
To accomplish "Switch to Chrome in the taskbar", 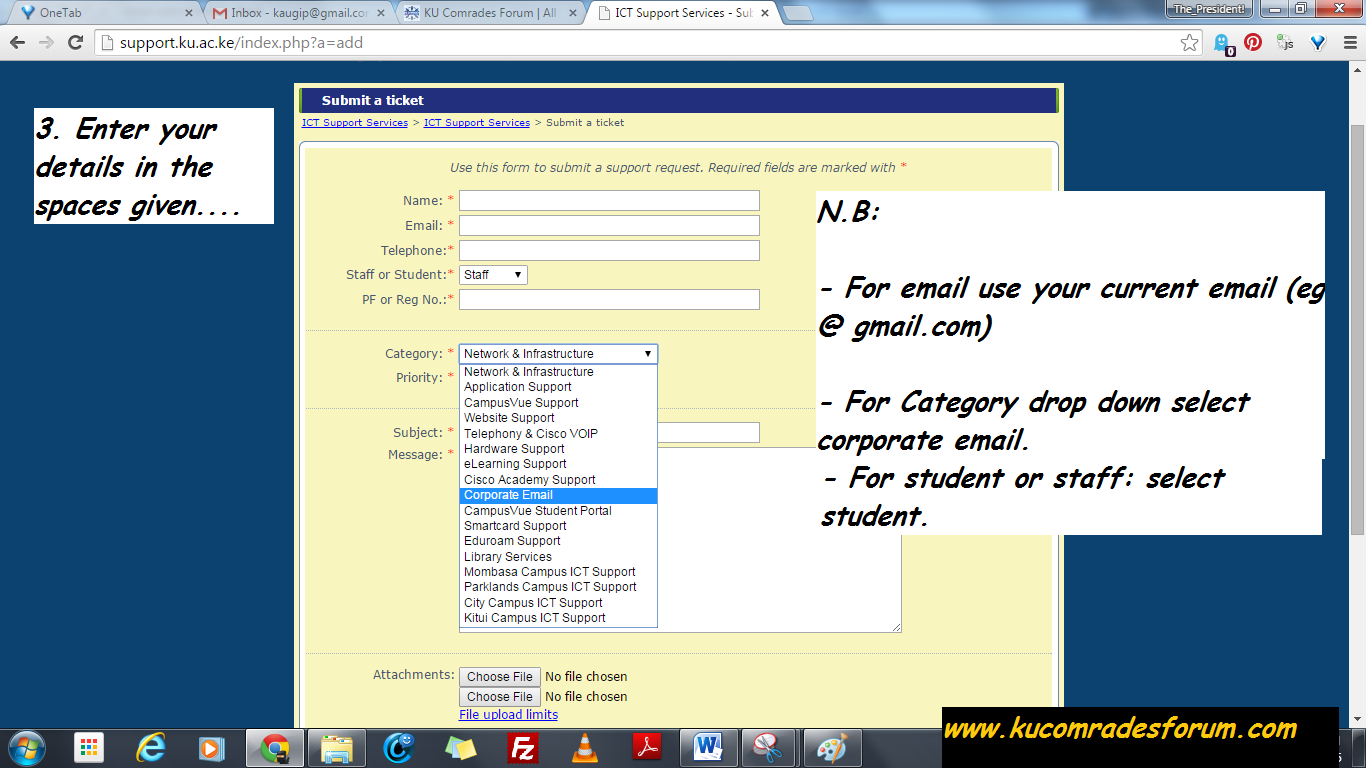I will click(275, 748).
